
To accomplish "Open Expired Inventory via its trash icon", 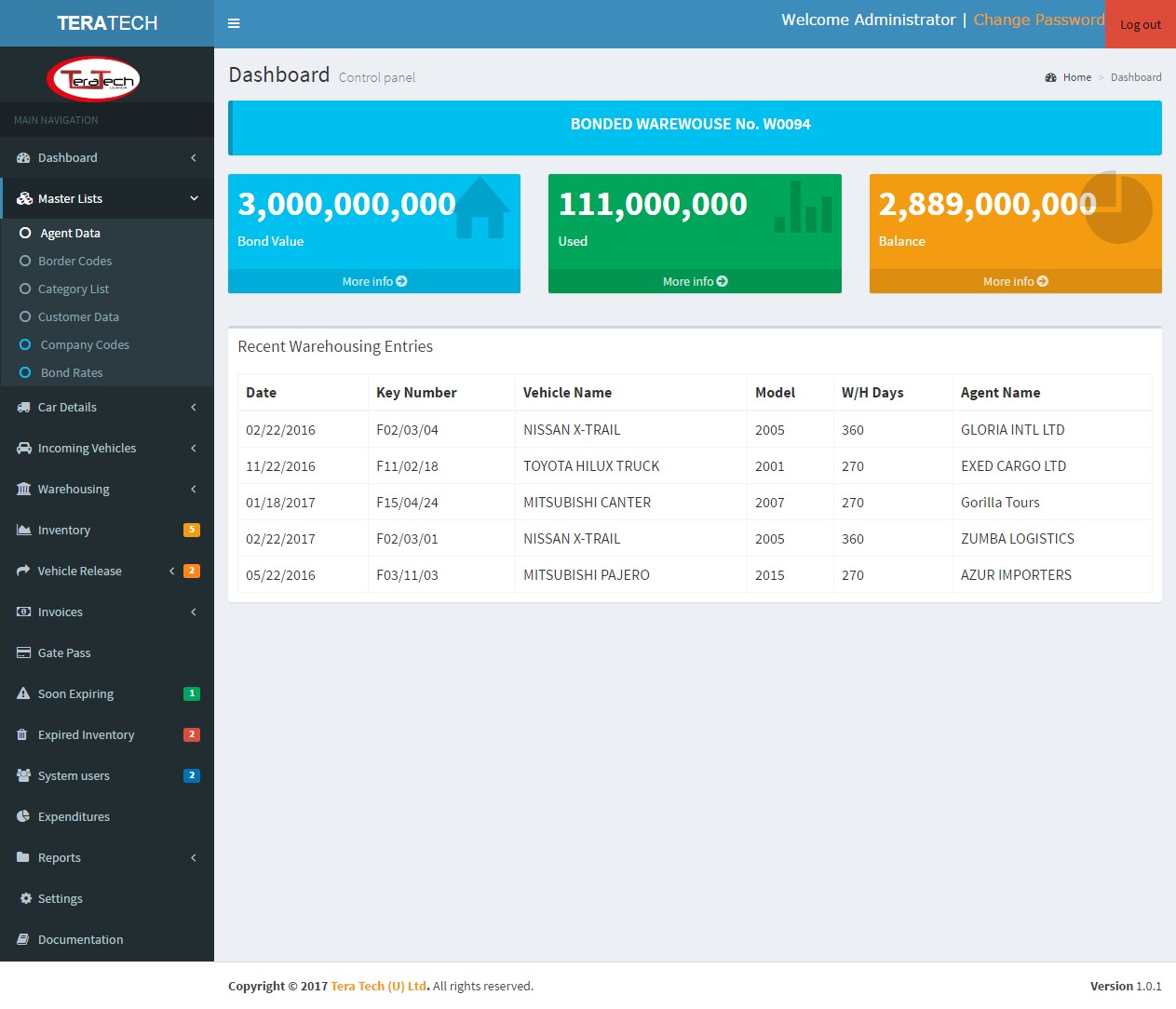I will pos(23,734).
